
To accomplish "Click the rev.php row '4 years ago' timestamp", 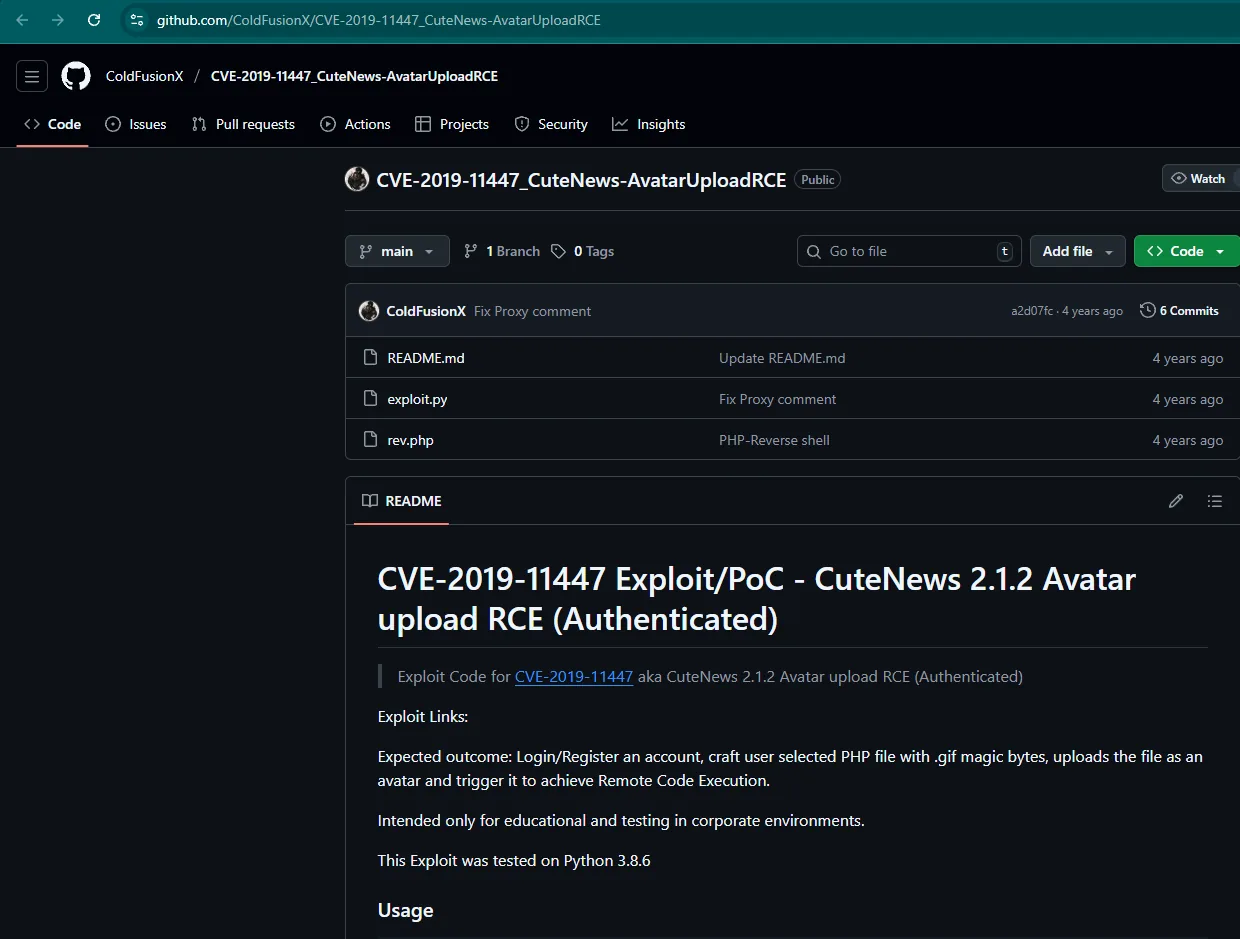I will pos(1188,440).
